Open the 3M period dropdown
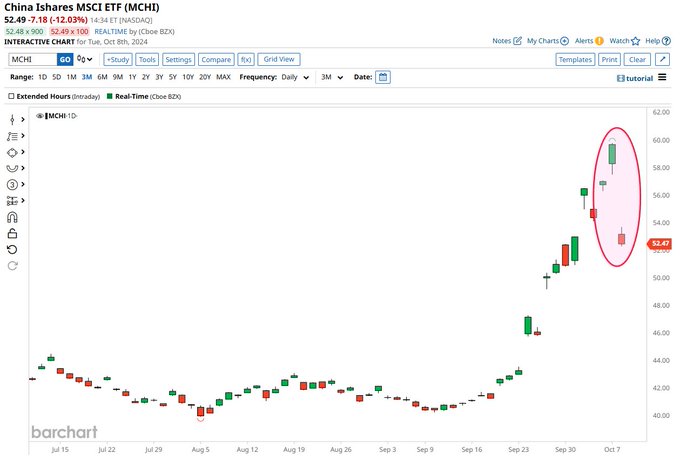The image size is (680, 461). click(x=332, y=78)
